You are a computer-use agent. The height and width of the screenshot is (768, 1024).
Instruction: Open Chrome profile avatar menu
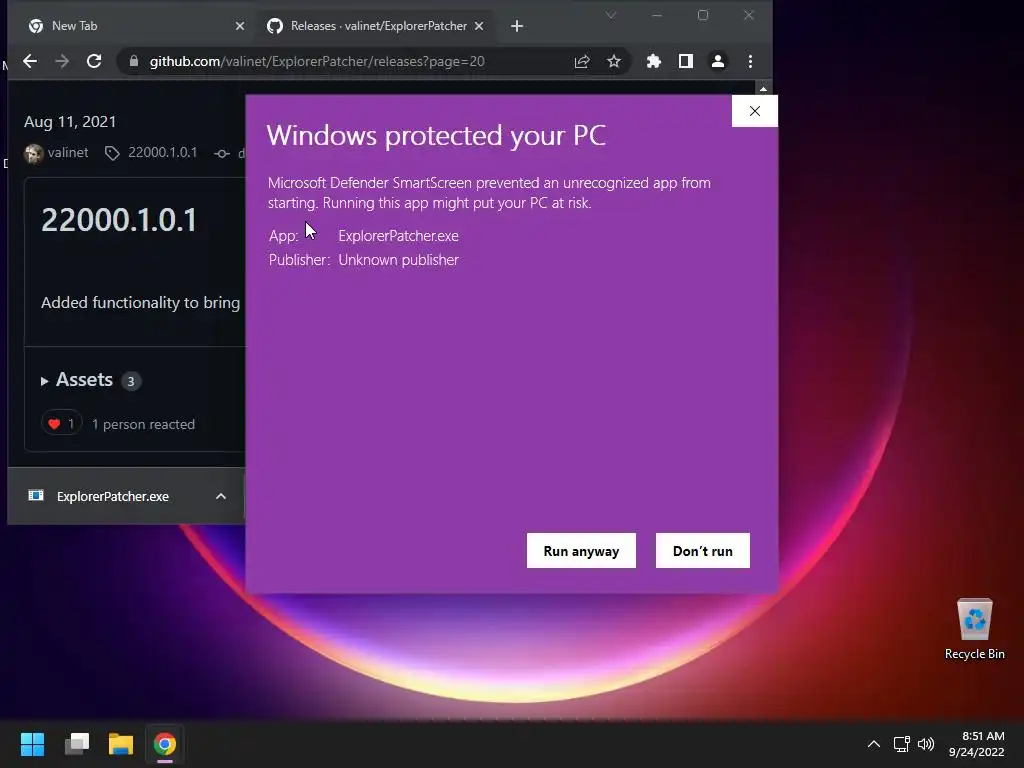click(x=718, y=61)
